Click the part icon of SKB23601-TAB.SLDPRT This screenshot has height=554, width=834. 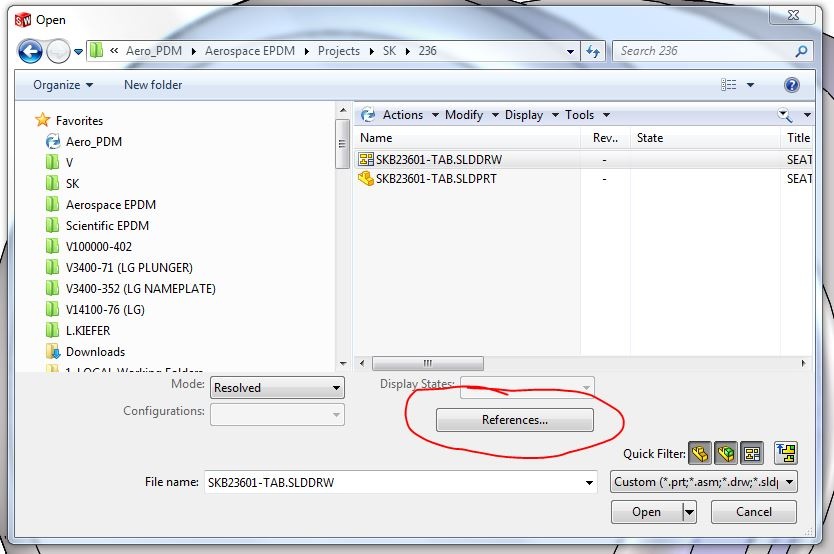coord(366,179)
